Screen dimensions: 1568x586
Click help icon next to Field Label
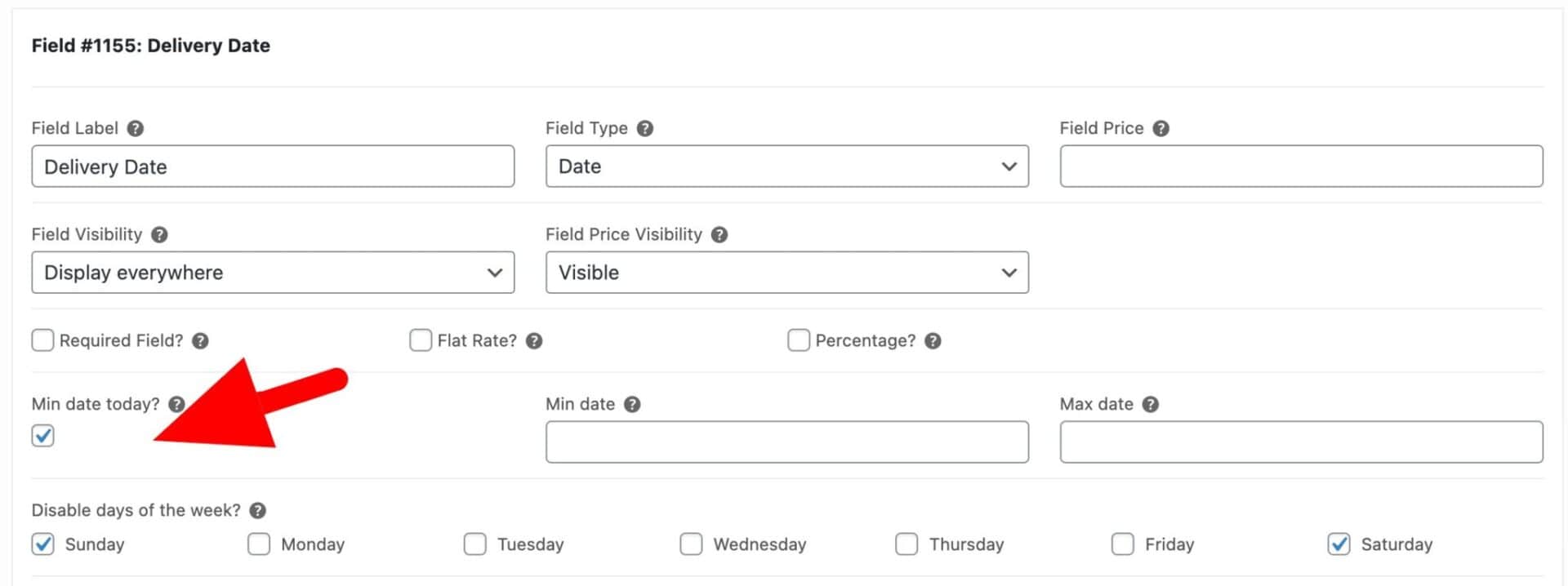(136, 128)
